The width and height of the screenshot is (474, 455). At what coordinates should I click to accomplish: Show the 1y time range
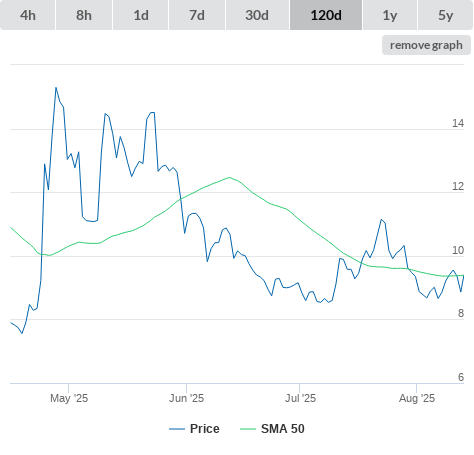click(390, 15)
